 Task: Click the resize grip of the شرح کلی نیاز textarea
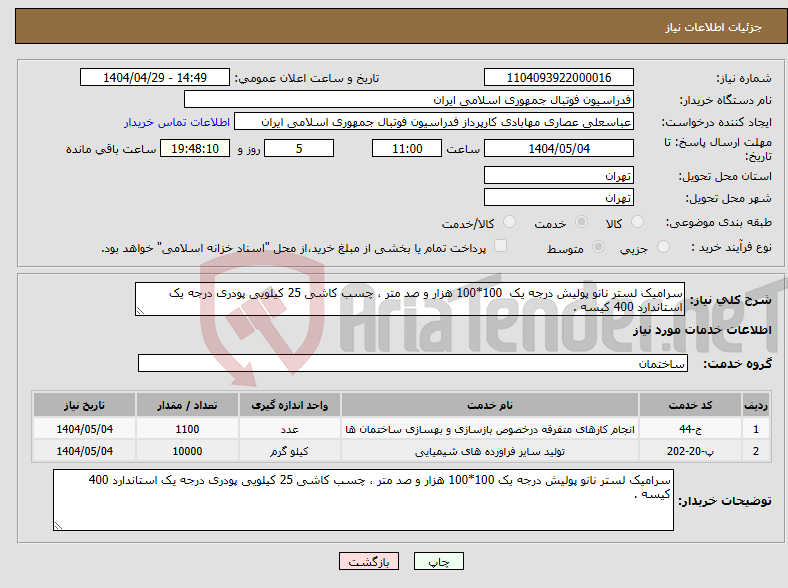[140, 311]
